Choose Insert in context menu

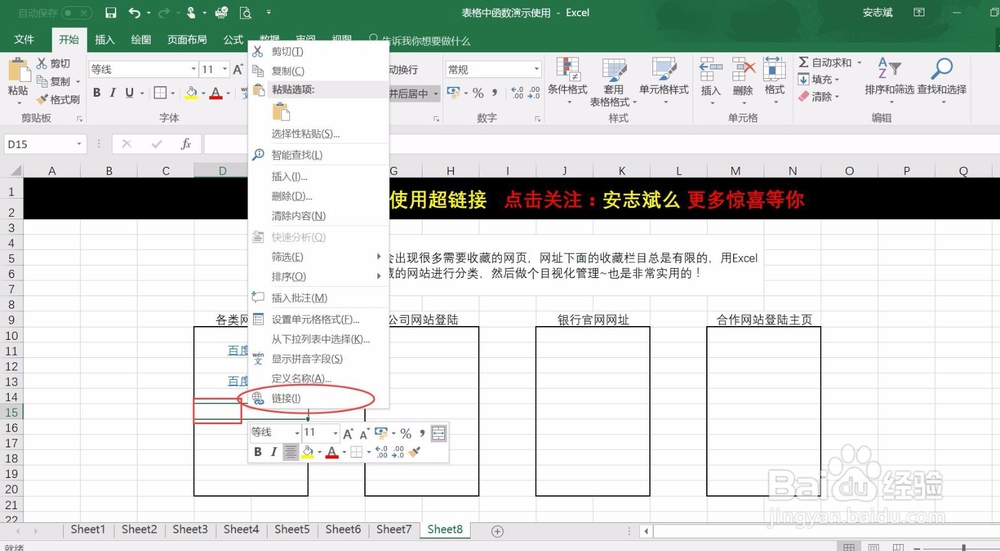318,177
